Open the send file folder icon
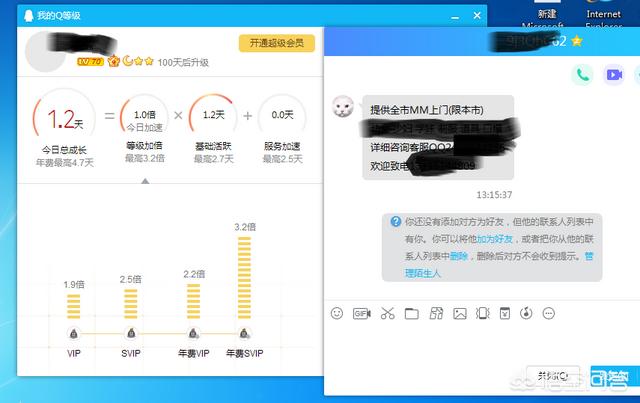 coord(411,314)
